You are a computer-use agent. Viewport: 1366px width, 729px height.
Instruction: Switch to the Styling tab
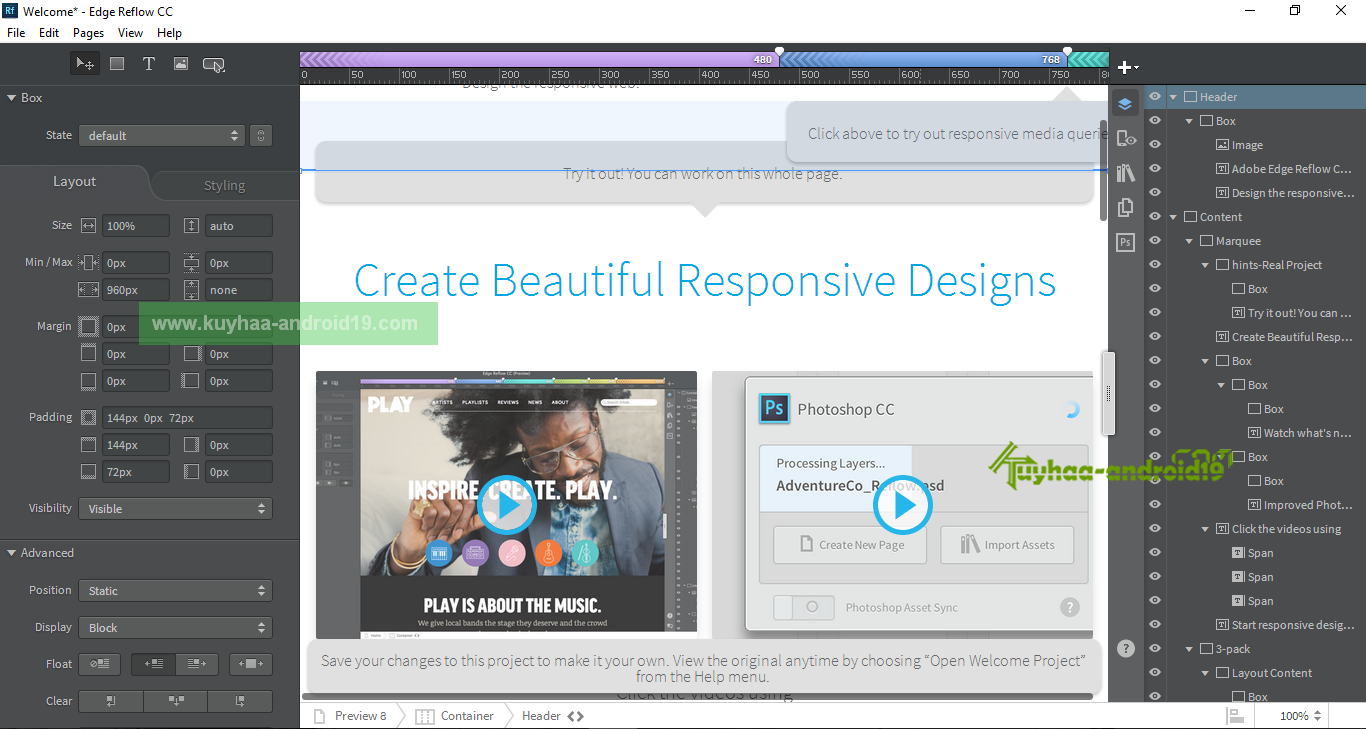(224, 185)
